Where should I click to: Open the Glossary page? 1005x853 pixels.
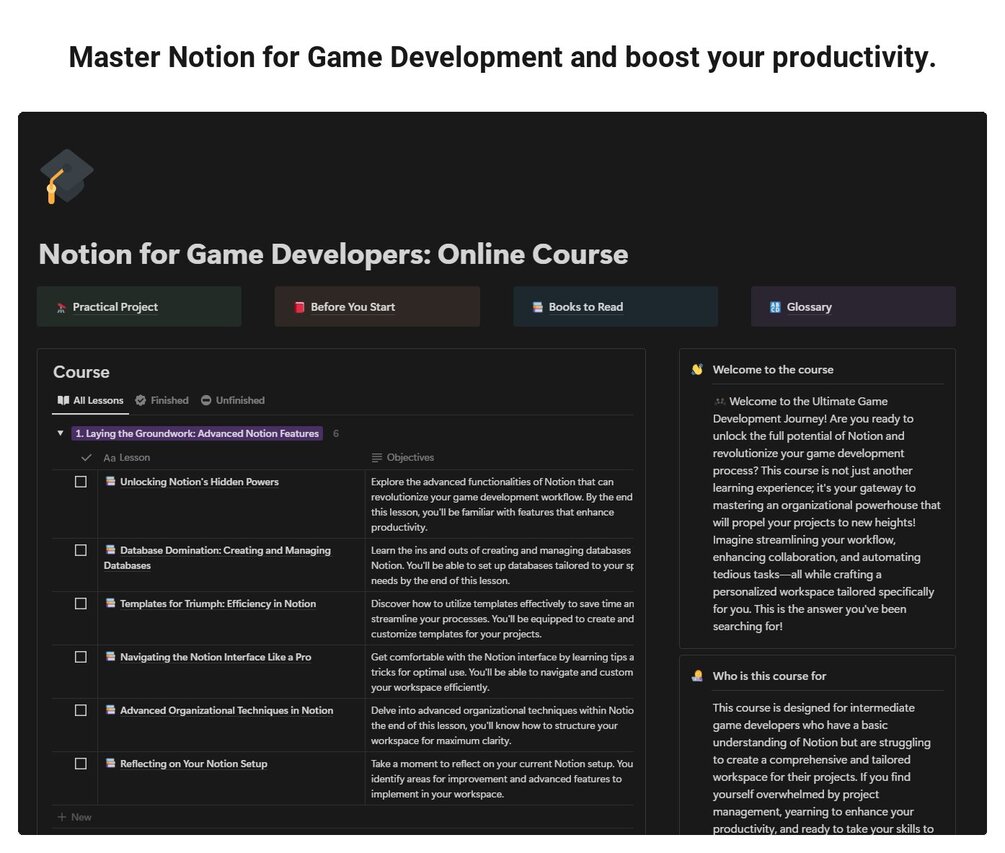tap(853, 307)
